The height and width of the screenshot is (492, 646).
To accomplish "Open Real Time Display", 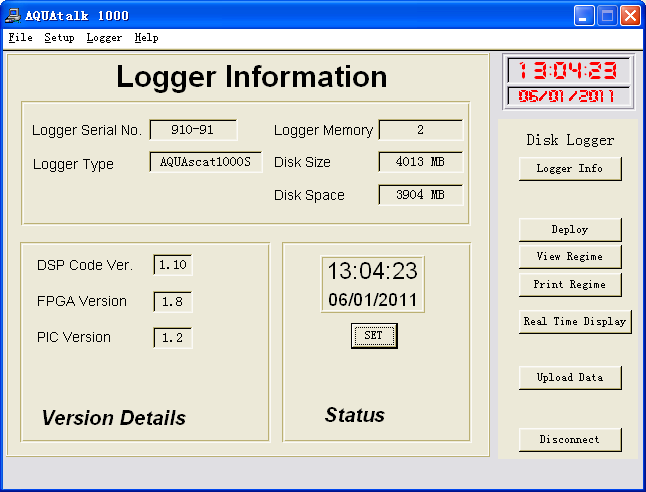I will pos(575,322).
